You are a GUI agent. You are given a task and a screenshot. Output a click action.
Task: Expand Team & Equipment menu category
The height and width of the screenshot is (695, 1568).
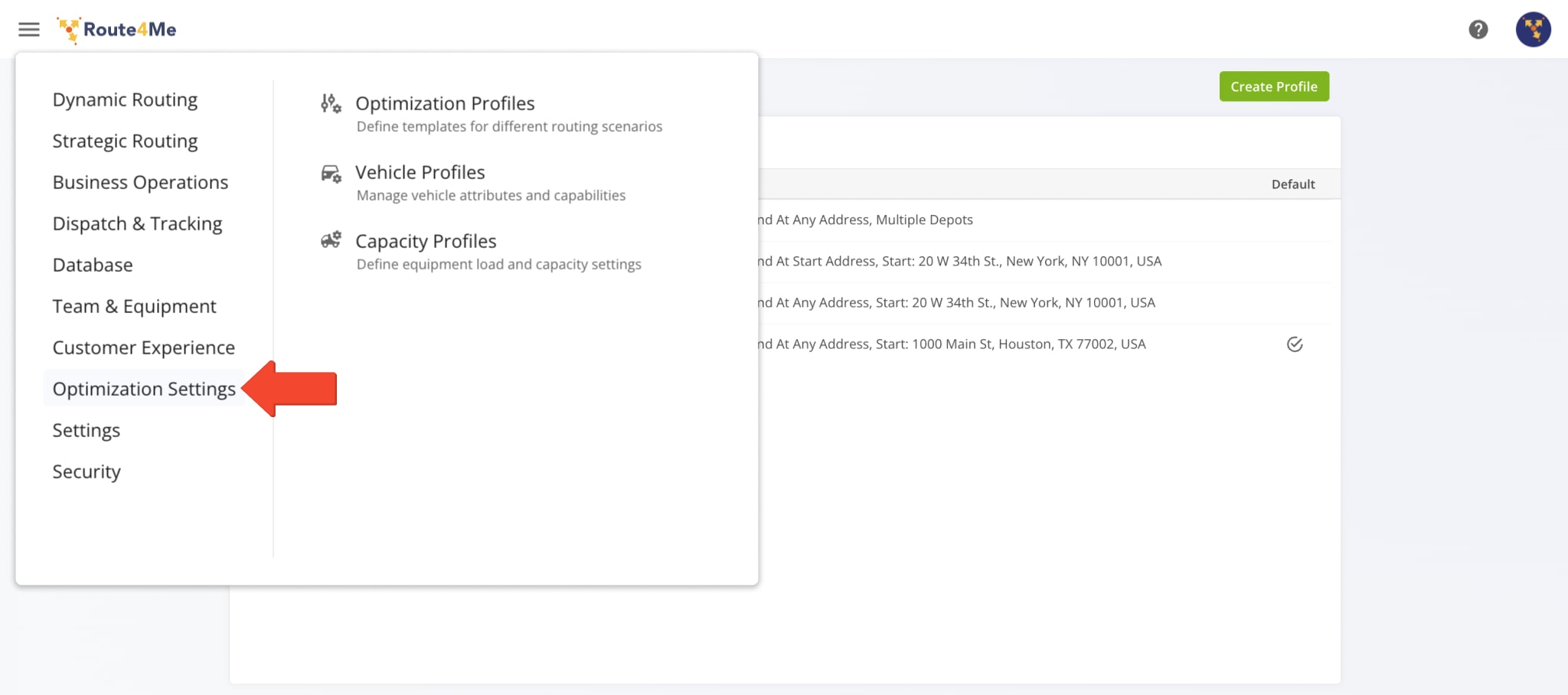click(134, 306)
